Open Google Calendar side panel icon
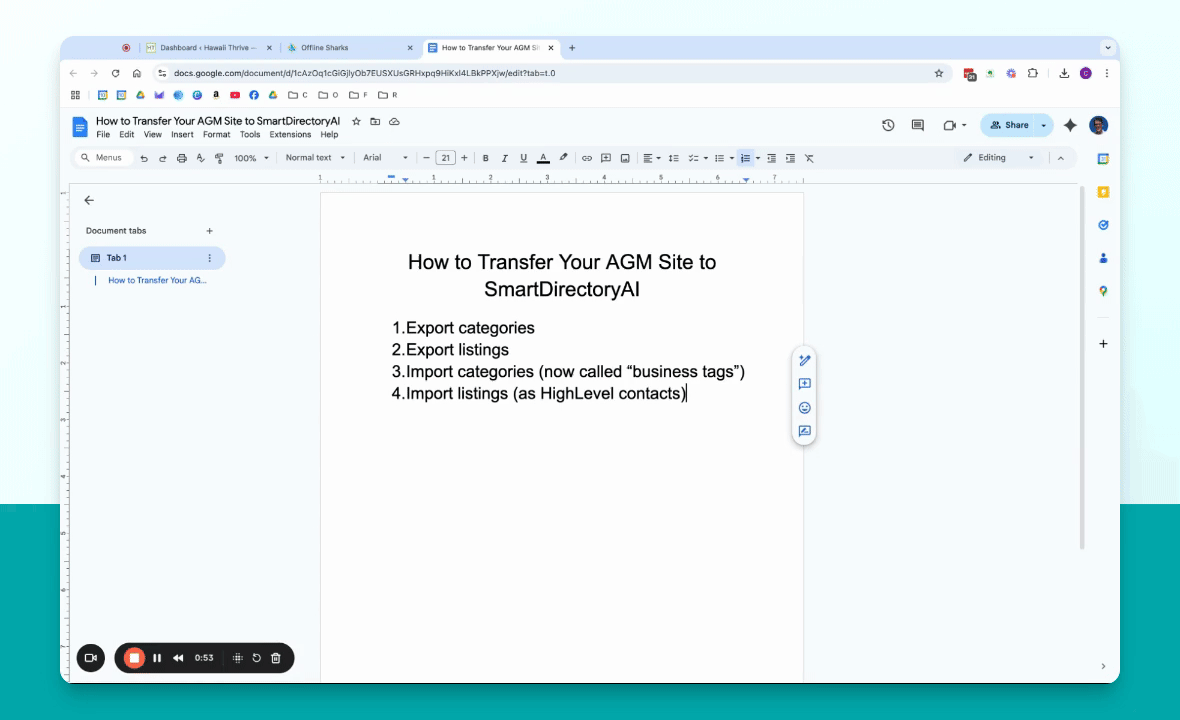The height and width of the screenshot is (720, 1180). tap(1103, 159)
